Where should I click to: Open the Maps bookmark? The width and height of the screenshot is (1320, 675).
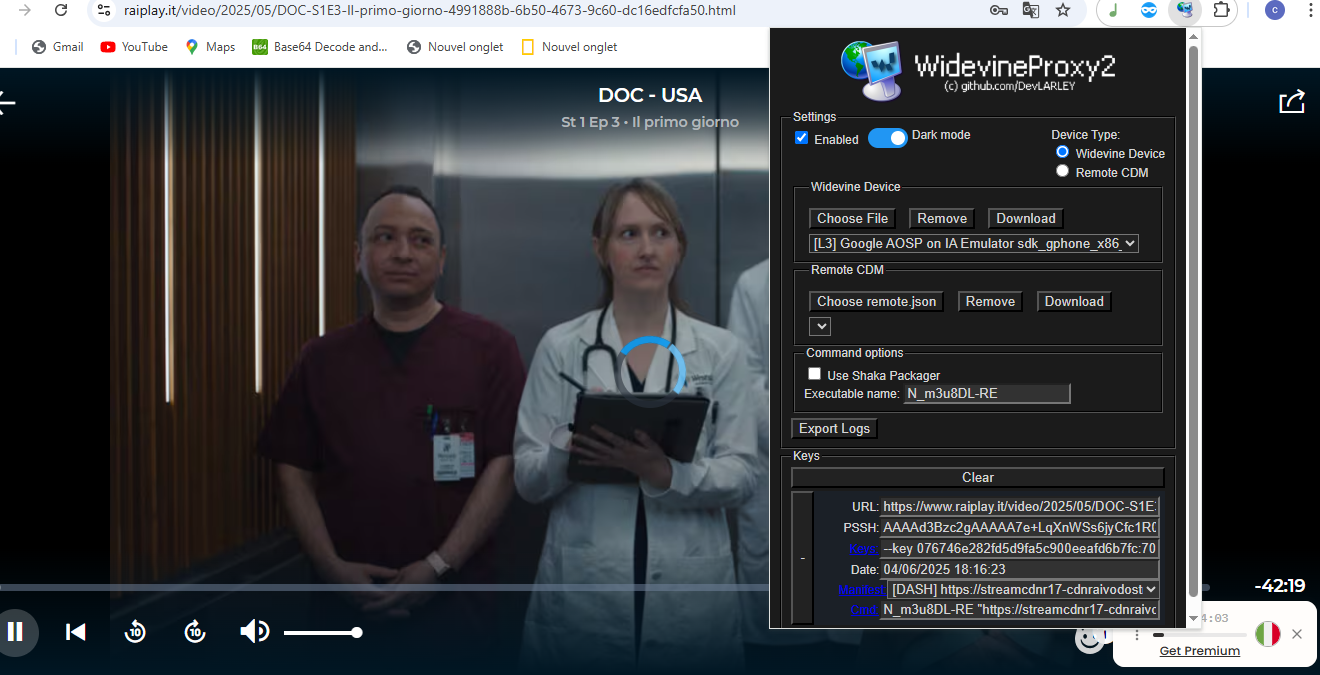(210, 47)
